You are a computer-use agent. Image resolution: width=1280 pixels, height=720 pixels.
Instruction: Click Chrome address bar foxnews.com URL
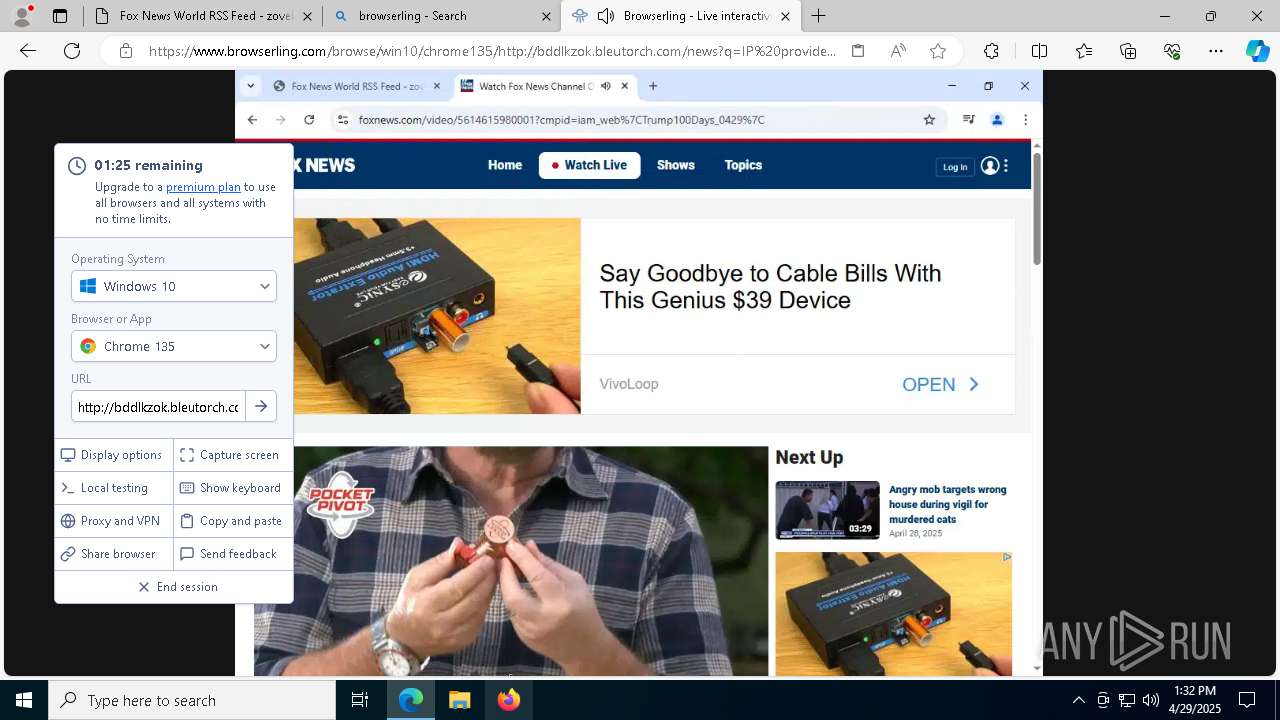coord(561,120)
